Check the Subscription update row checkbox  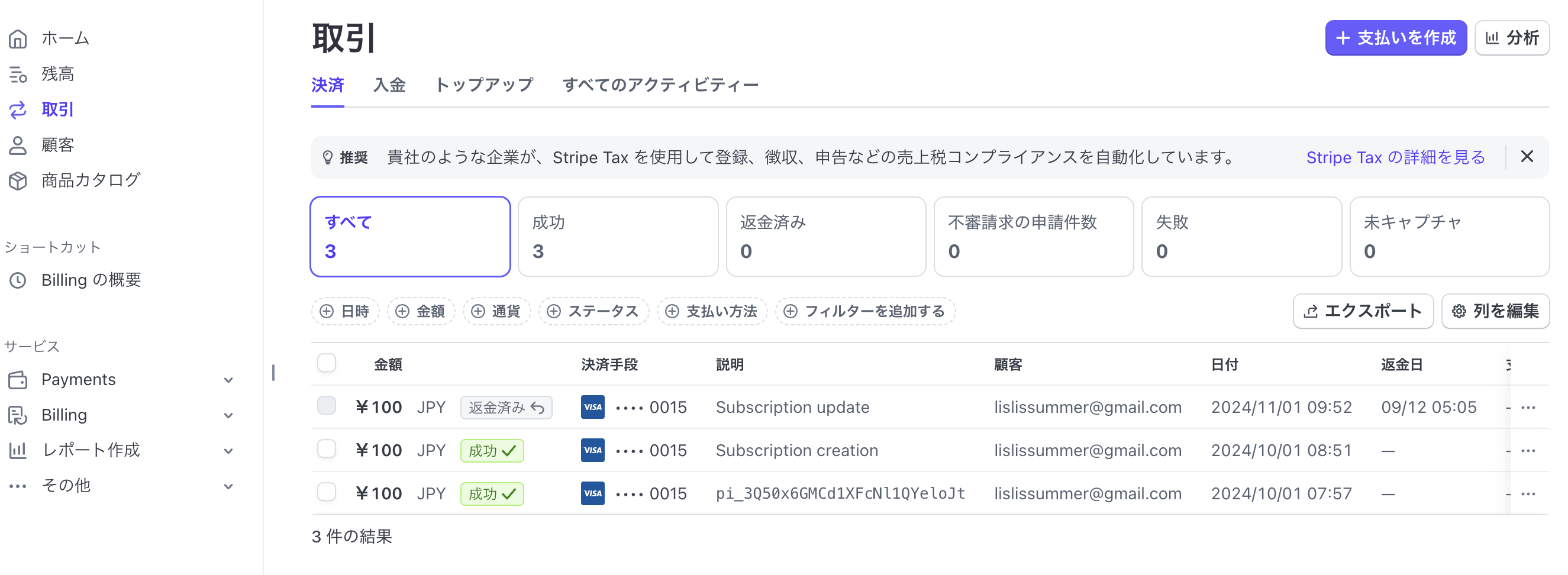[327, 406]
